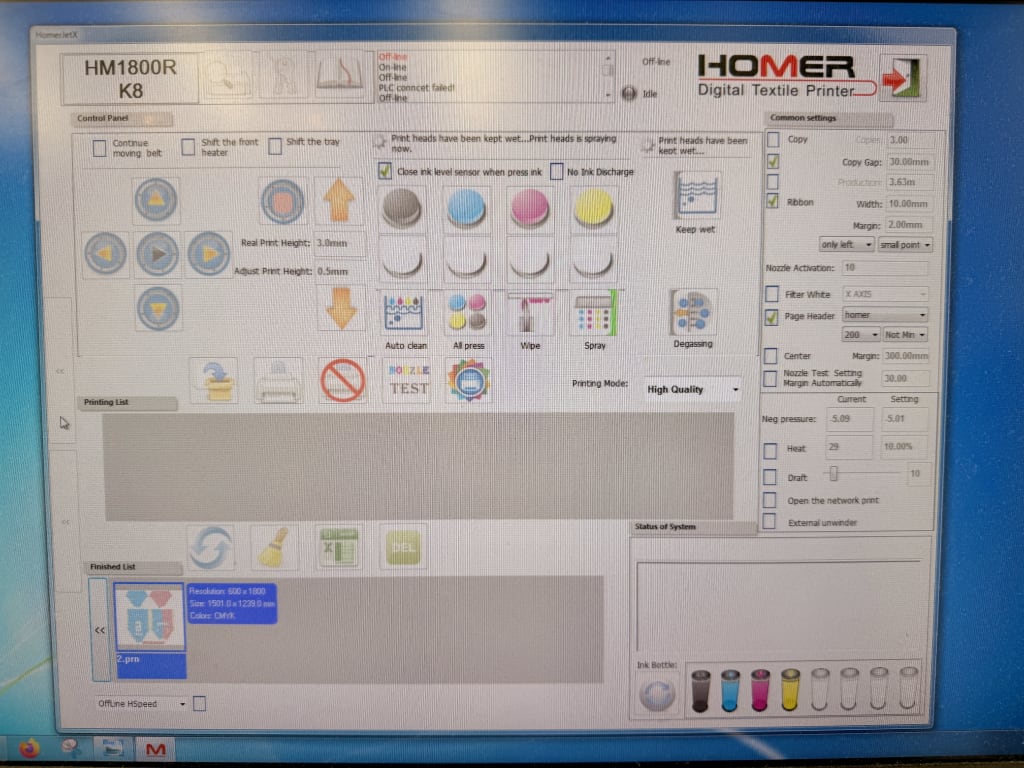Toggle the Continue moving belt checkbox
This screenshot has height=768, width=1024.
(x=99, y=148)
